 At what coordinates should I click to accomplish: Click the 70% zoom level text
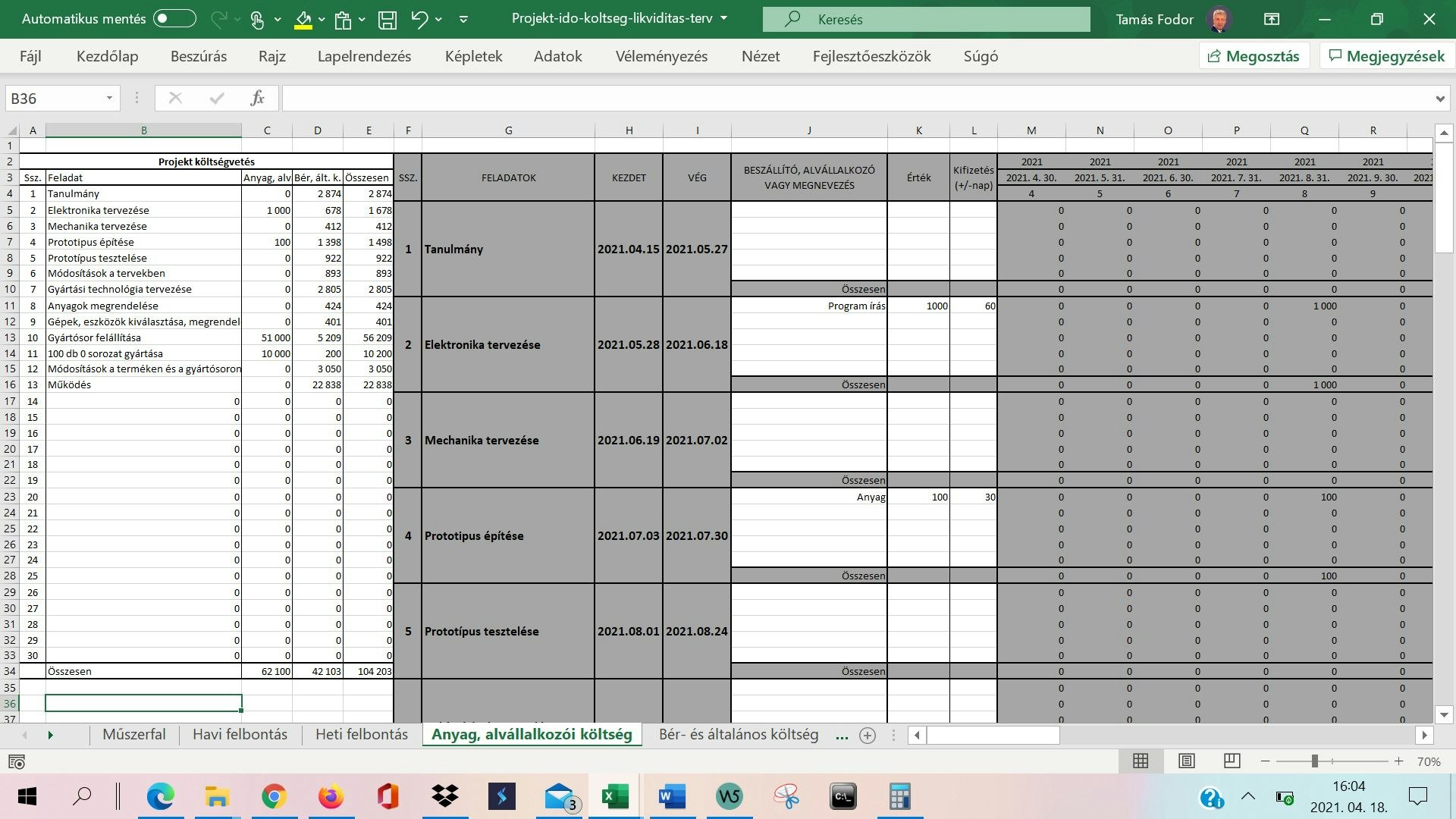tap(1429, 761)
